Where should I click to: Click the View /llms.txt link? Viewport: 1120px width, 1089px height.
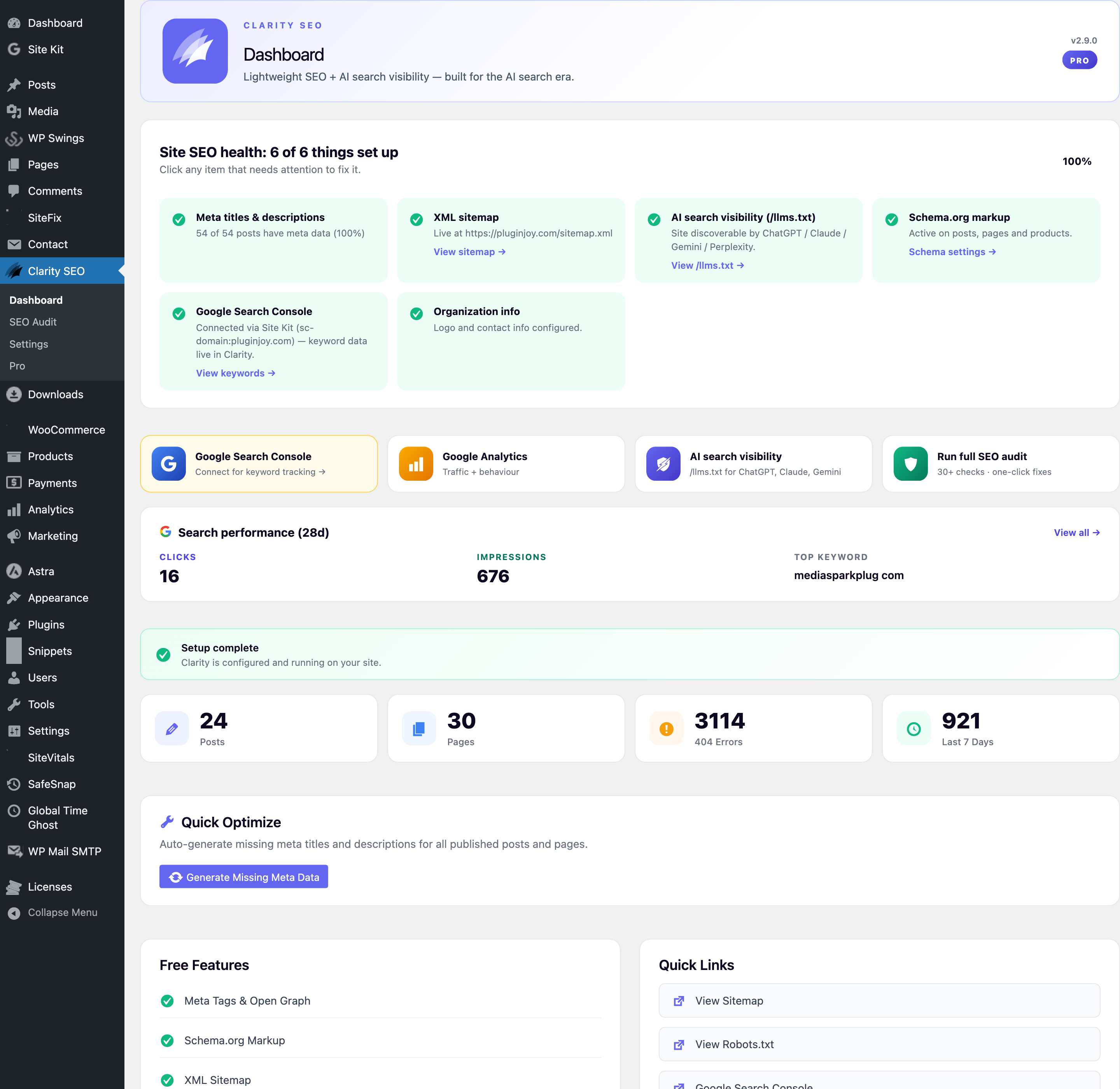pyautogui.click(x=707, y=265)
